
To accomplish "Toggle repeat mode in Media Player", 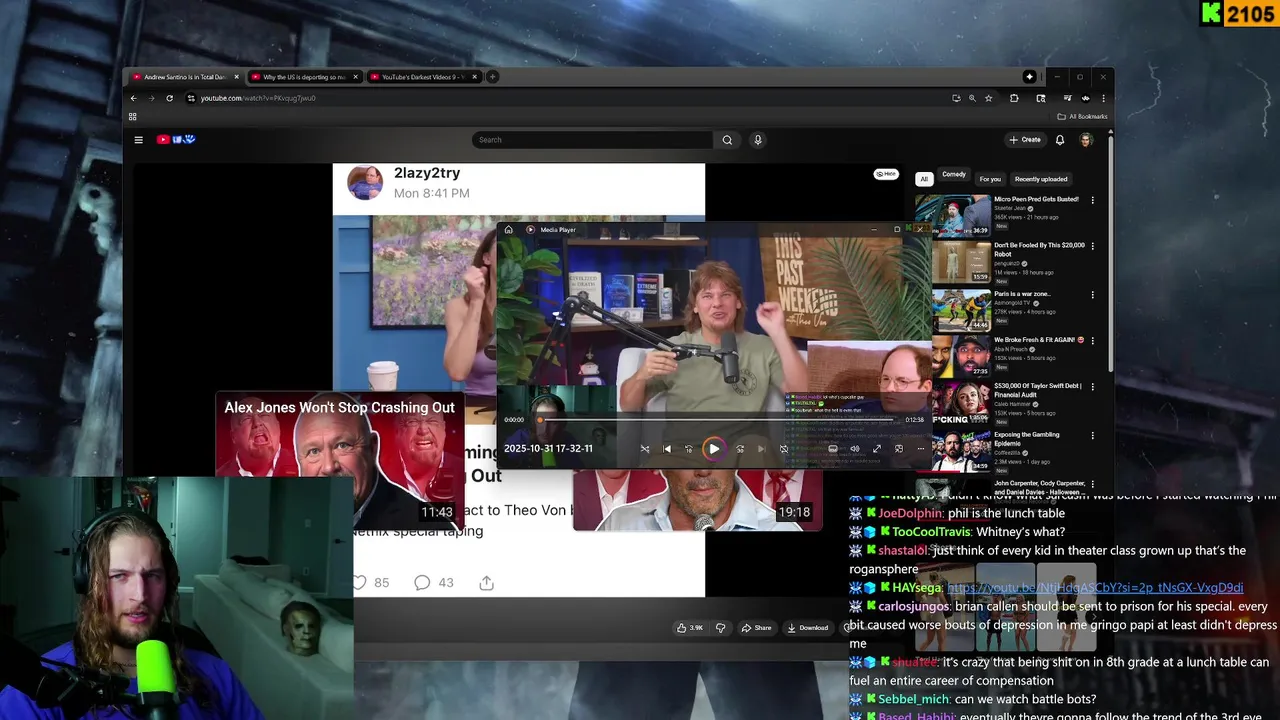I will pos(784,449).
